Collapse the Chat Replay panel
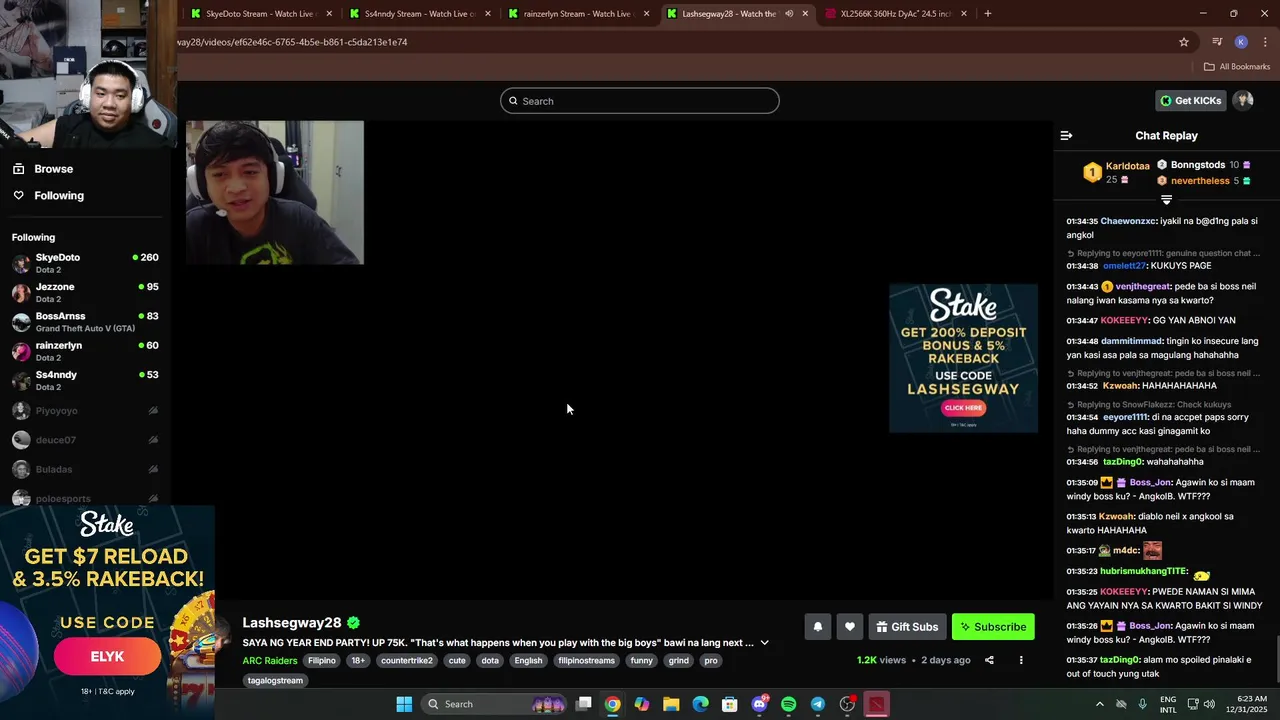 1066,135
